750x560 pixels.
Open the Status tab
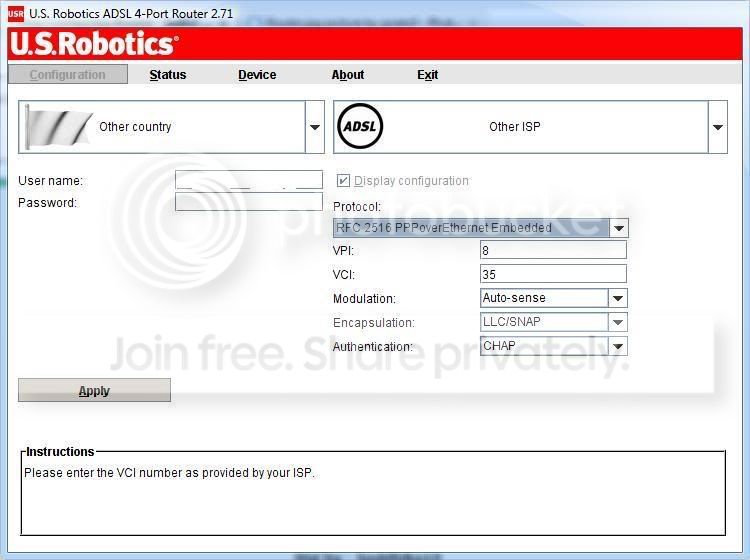pyautogui.click(x=168, y=75)
